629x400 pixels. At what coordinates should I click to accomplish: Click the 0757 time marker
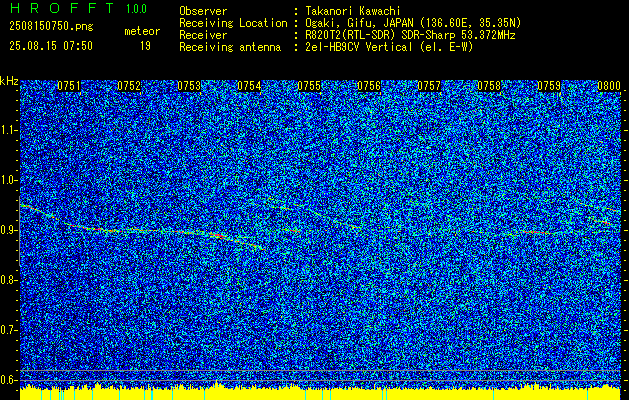[429, 86]
